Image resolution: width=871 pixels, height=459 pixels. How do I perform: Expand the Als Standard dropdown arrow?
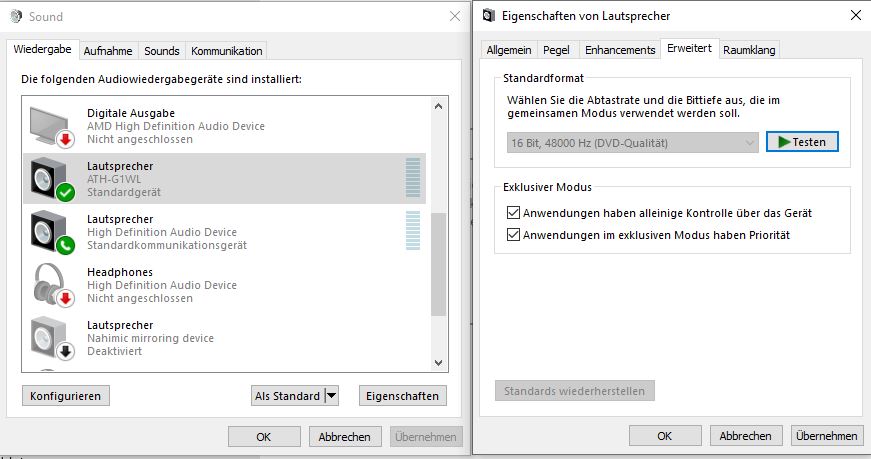[332, 396]
